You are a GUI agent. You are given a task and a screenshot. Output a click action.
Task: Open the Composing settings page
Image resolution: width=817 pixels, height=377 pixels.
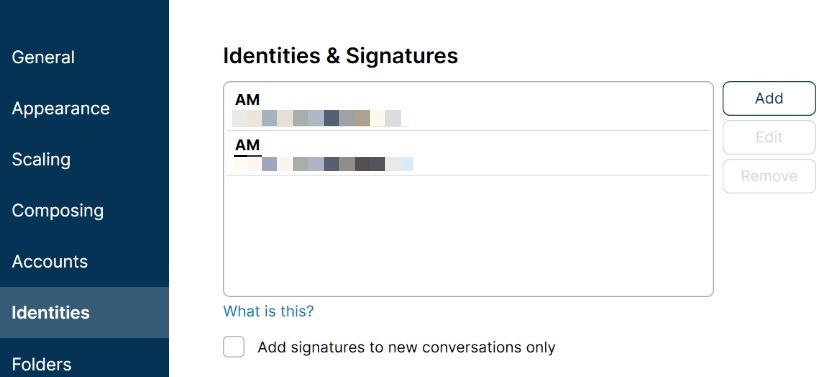click(x=57, y=210)
